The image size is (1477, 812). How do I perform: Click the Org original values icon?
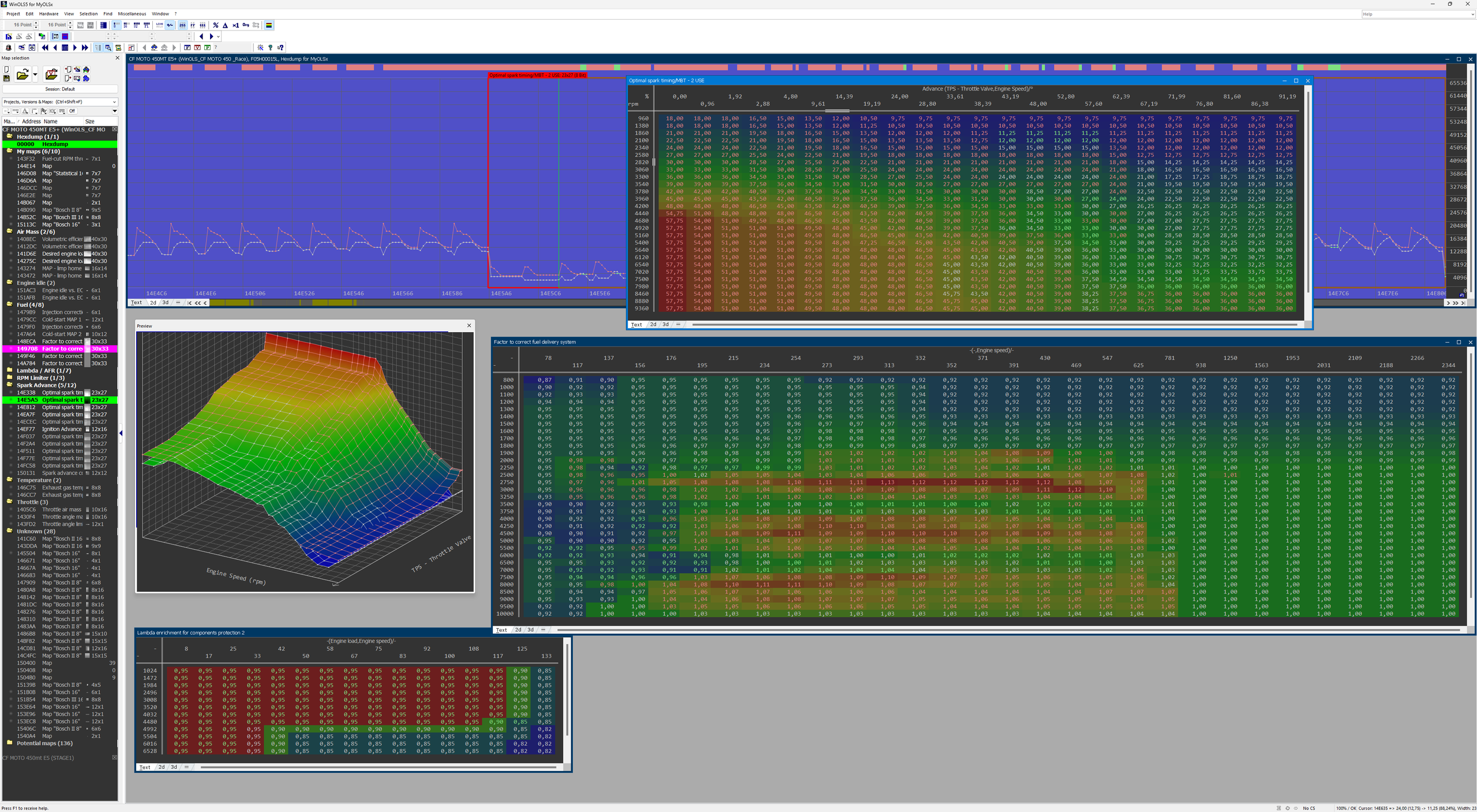click(x=246, y=25)
